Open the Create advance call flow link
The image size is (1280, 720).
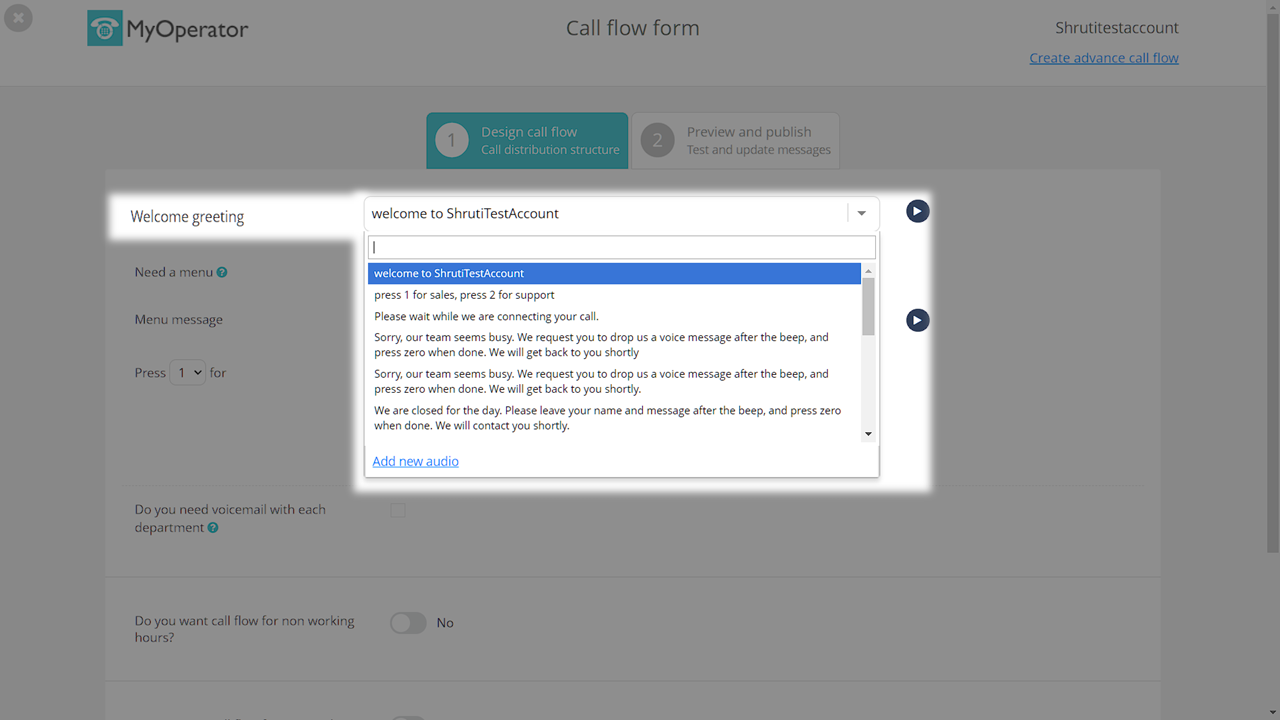(x=1103, y=58)
